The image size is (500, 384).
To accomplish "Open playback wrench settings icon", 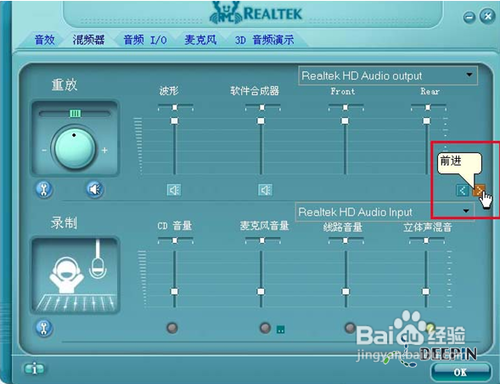I will pos(44,189).
